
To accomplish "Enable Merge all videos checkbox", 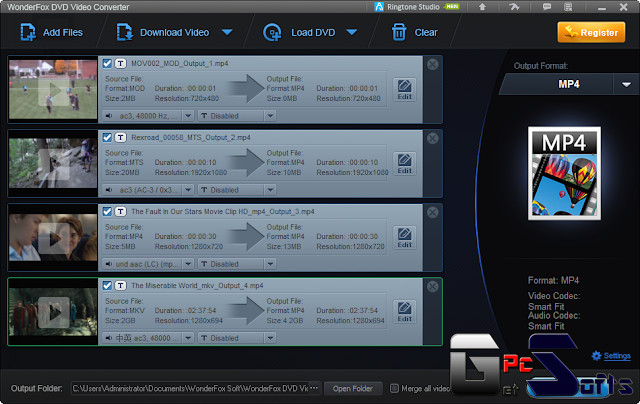I will pos(394,388).
